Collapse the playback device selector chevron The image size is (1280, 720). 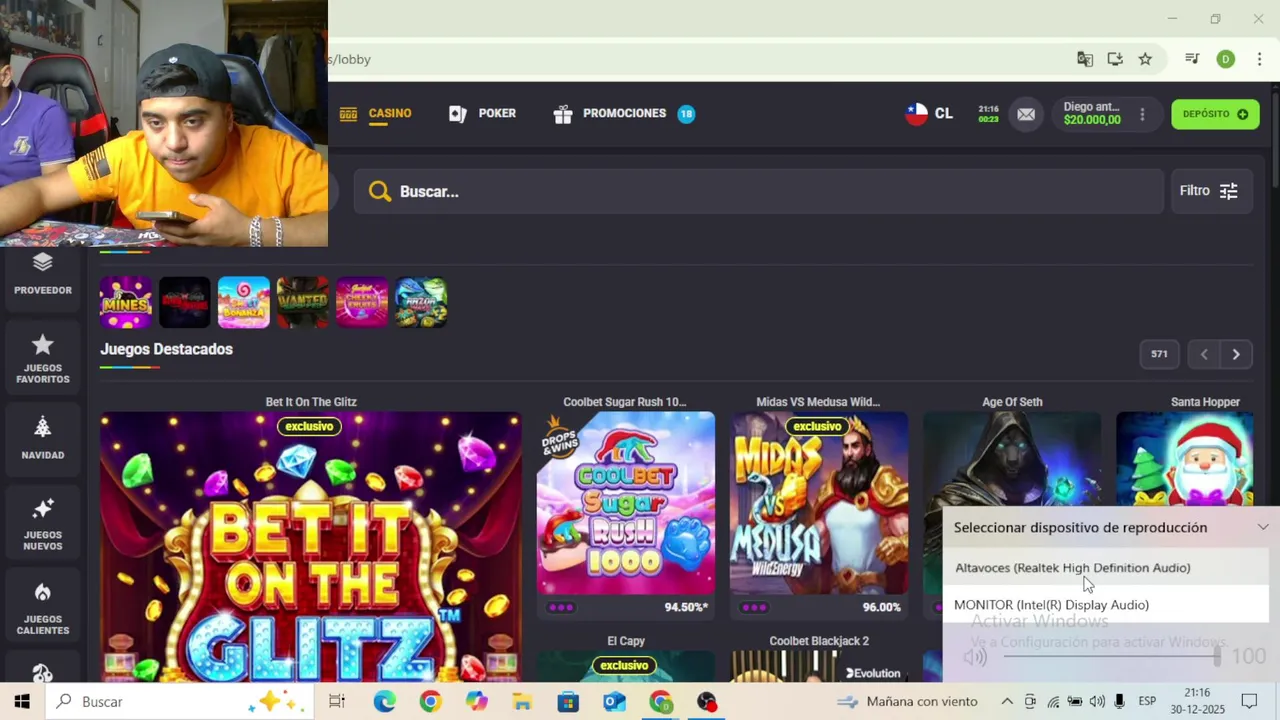tap(1263, 527)
